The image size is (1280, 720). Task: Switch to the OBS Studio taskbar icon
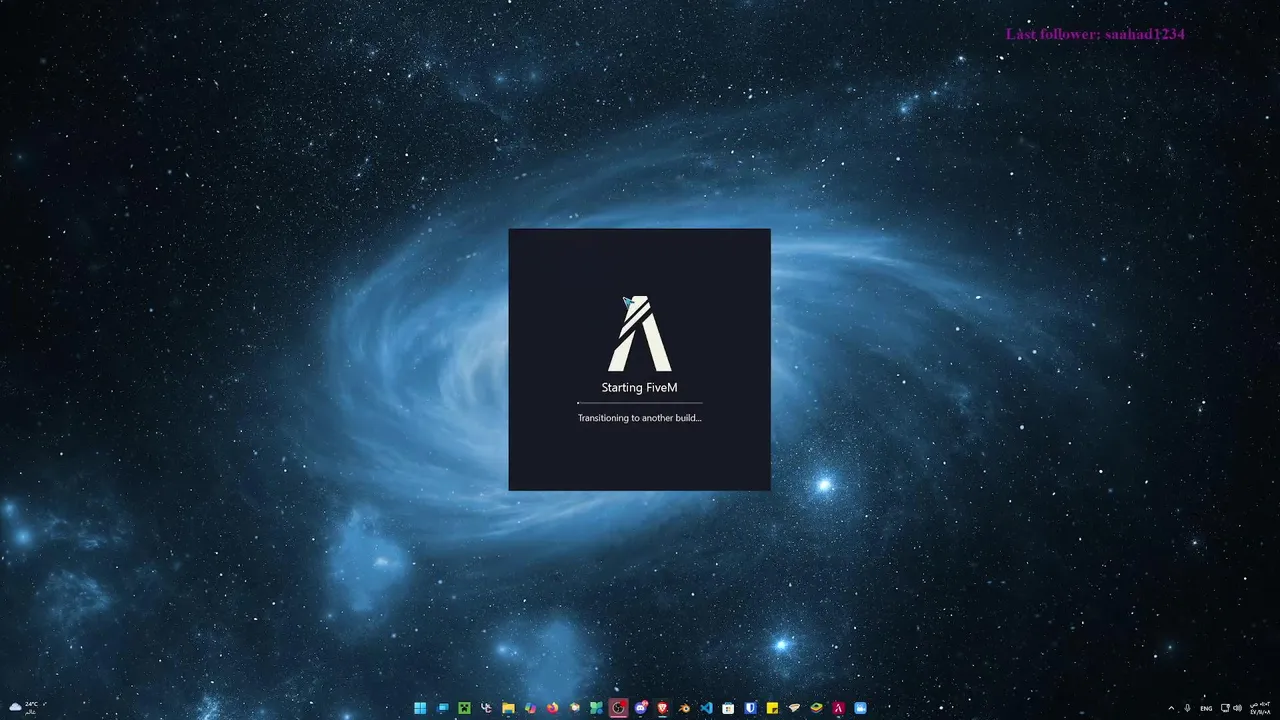coord(618,708)
